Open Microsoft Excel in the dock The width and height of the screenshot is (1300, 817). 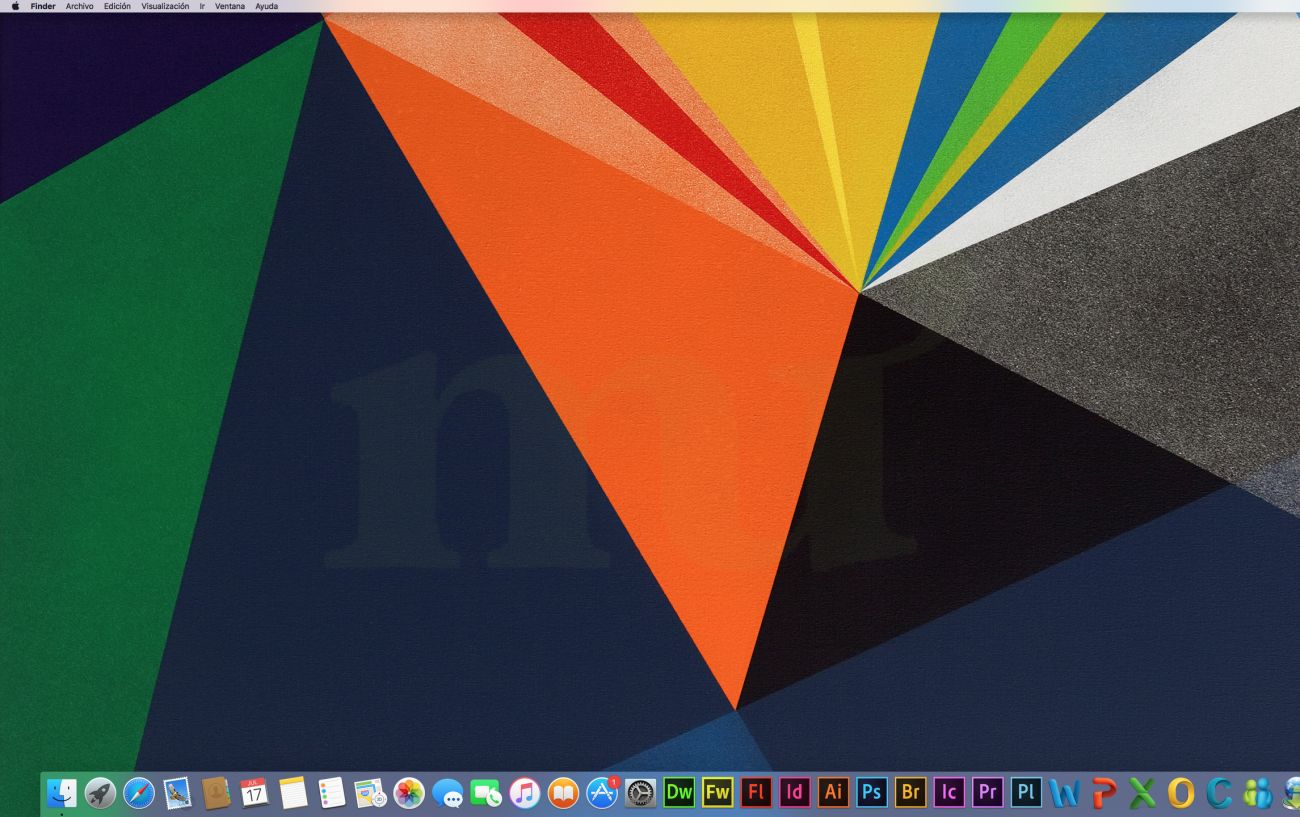(x=1142, y=793)
